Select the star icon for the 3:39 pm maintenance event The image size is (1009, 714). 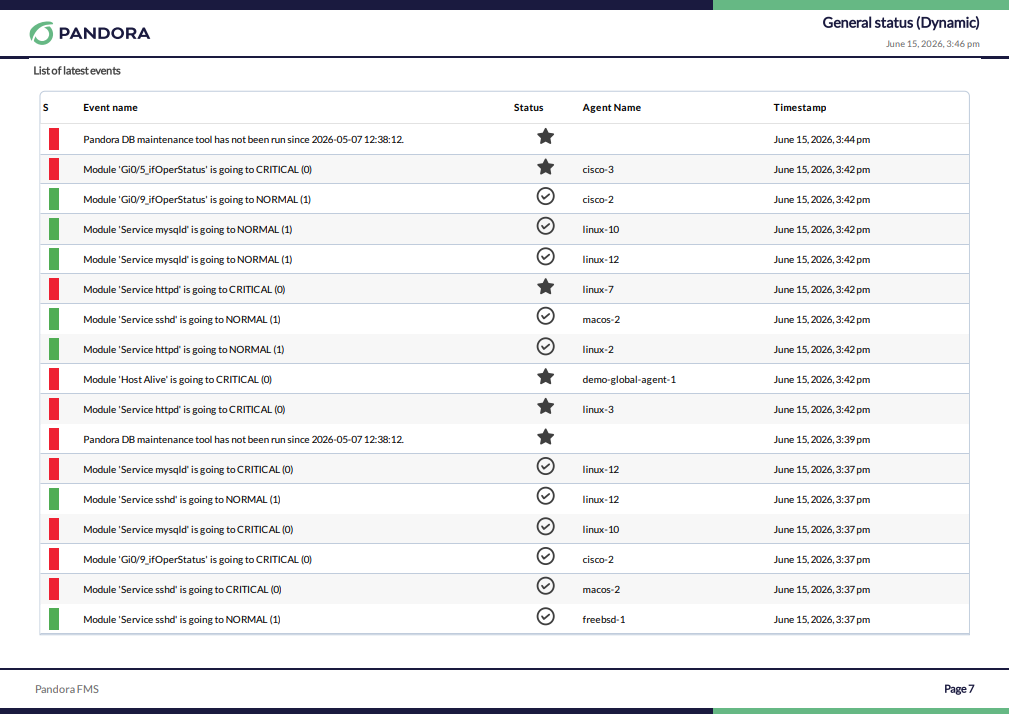coord(545,437)
